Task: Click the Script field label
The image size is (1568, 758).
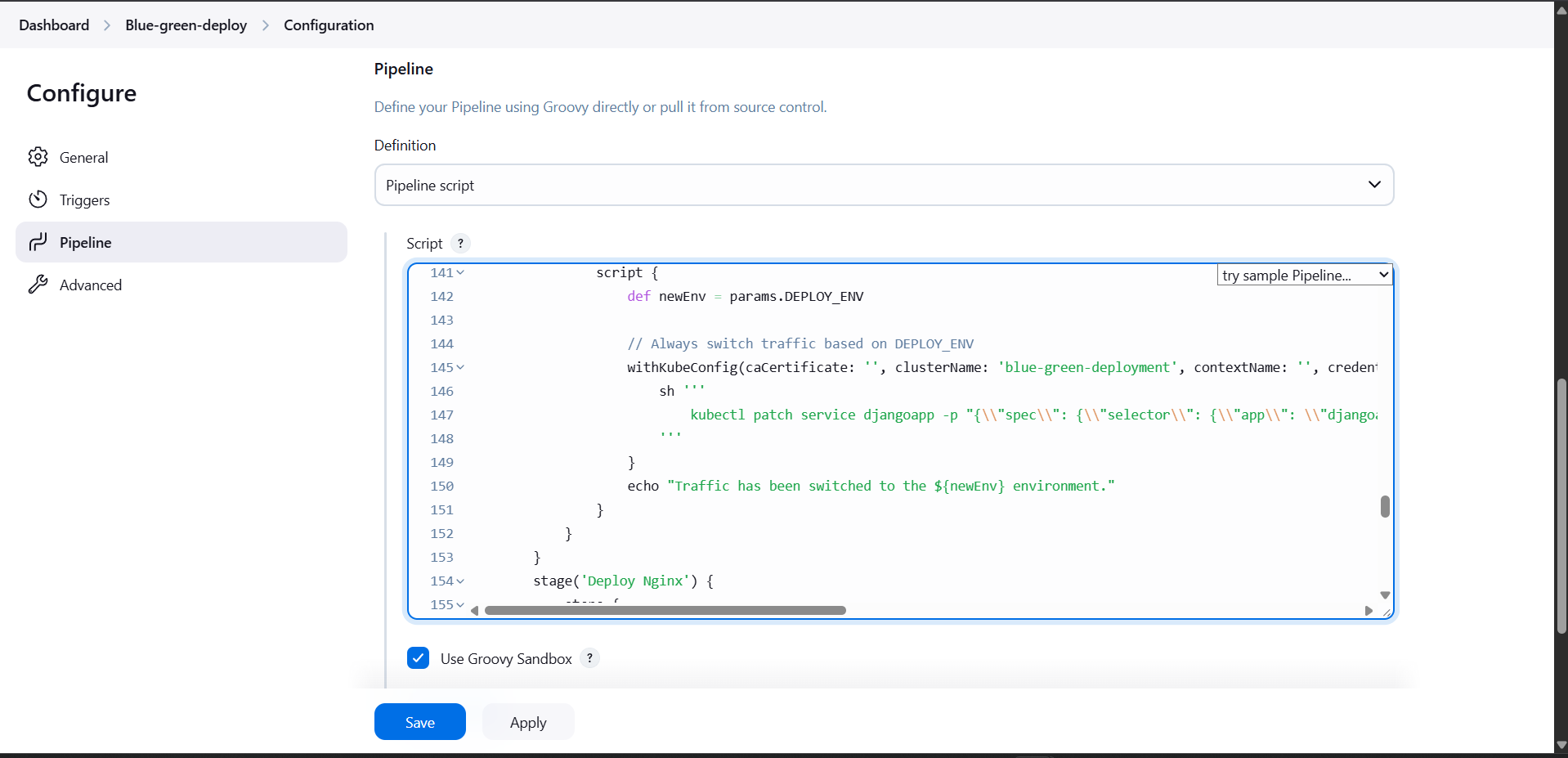Action: click(x=424, y=243)
